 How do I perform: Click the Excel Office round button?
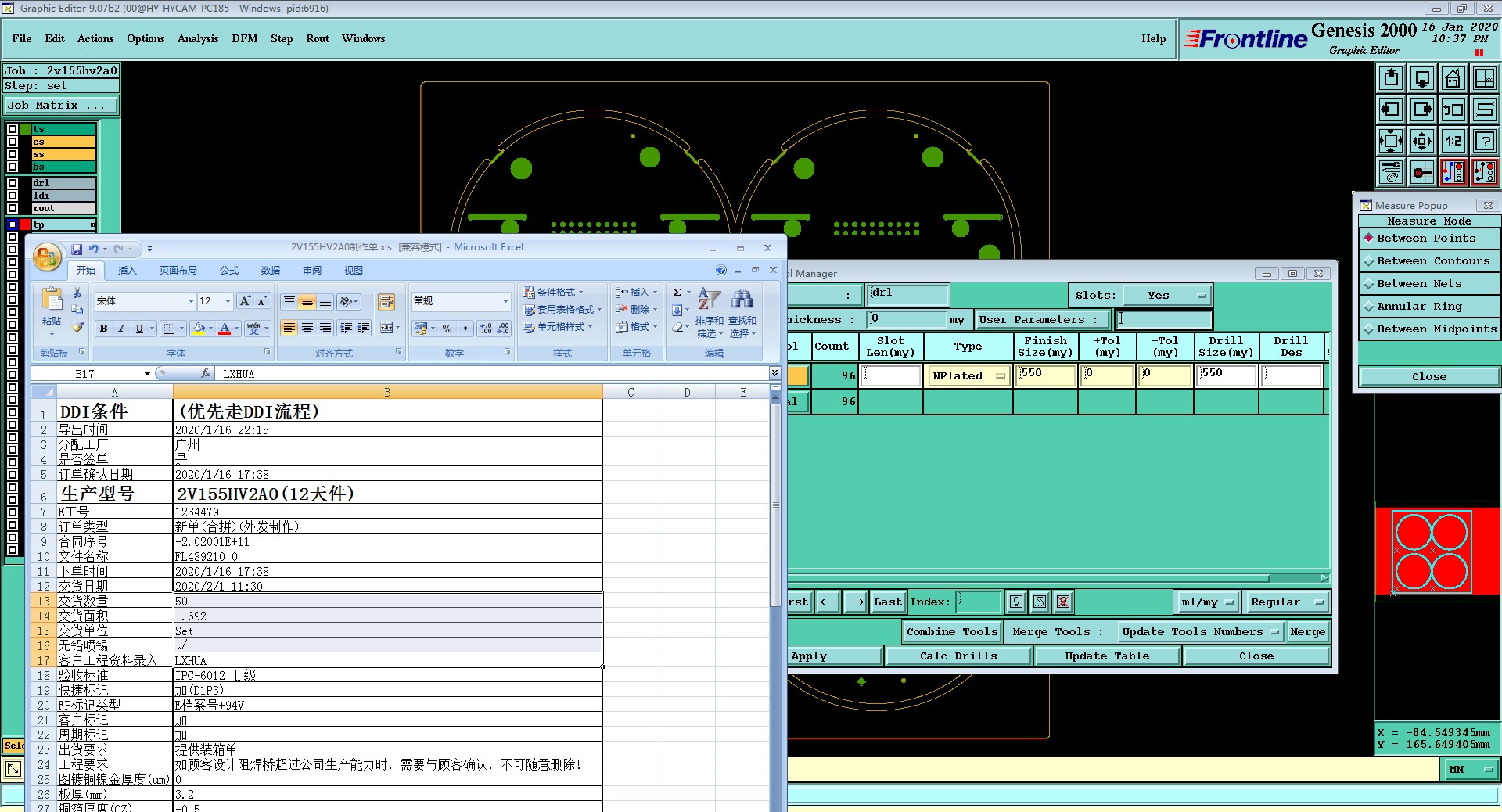coord(47,257)
